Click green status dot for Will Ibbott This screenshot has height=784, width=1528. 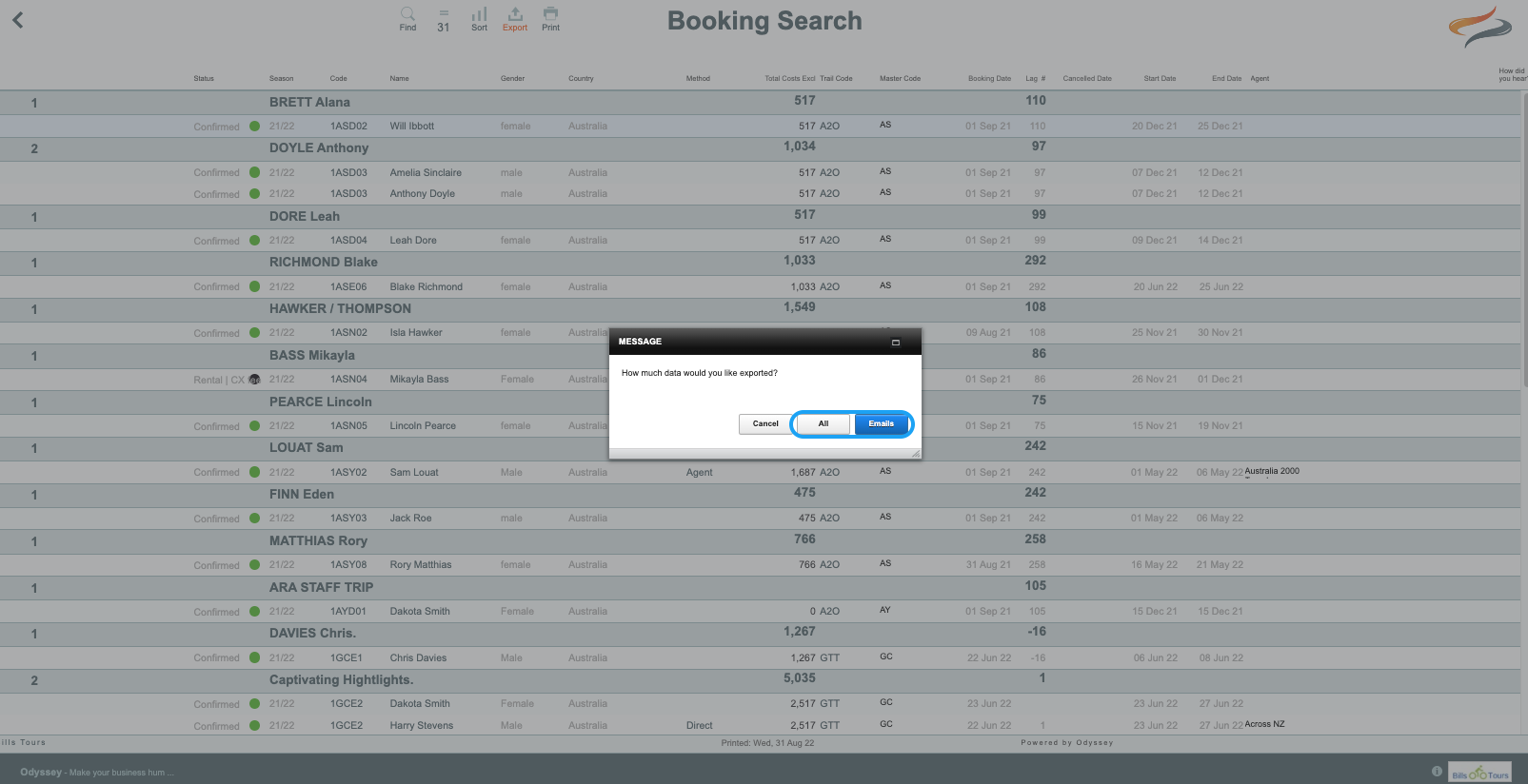[254, 126]
